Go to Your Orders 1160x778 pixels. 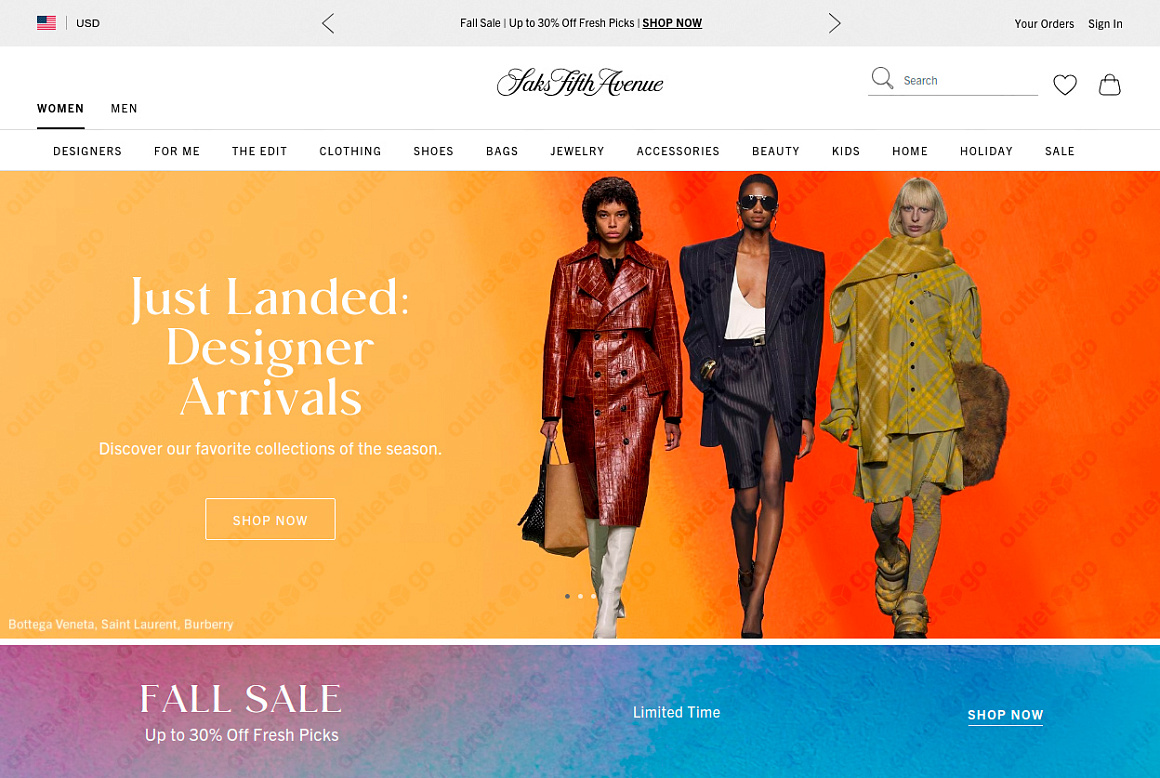click(1044, 24)
